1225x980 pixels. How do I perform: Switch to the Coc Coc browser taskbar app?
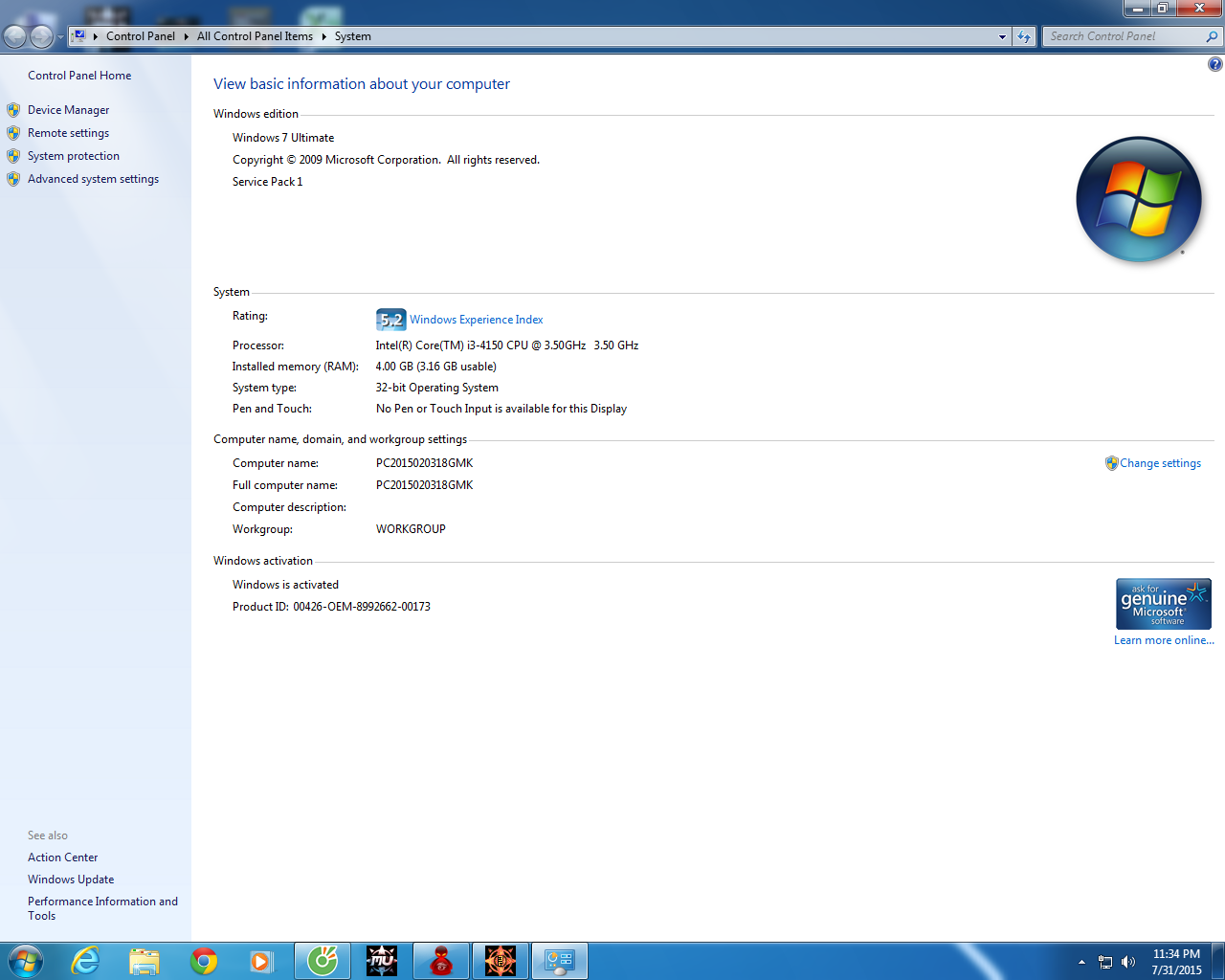pyautogui.click(x=323, y=961)
